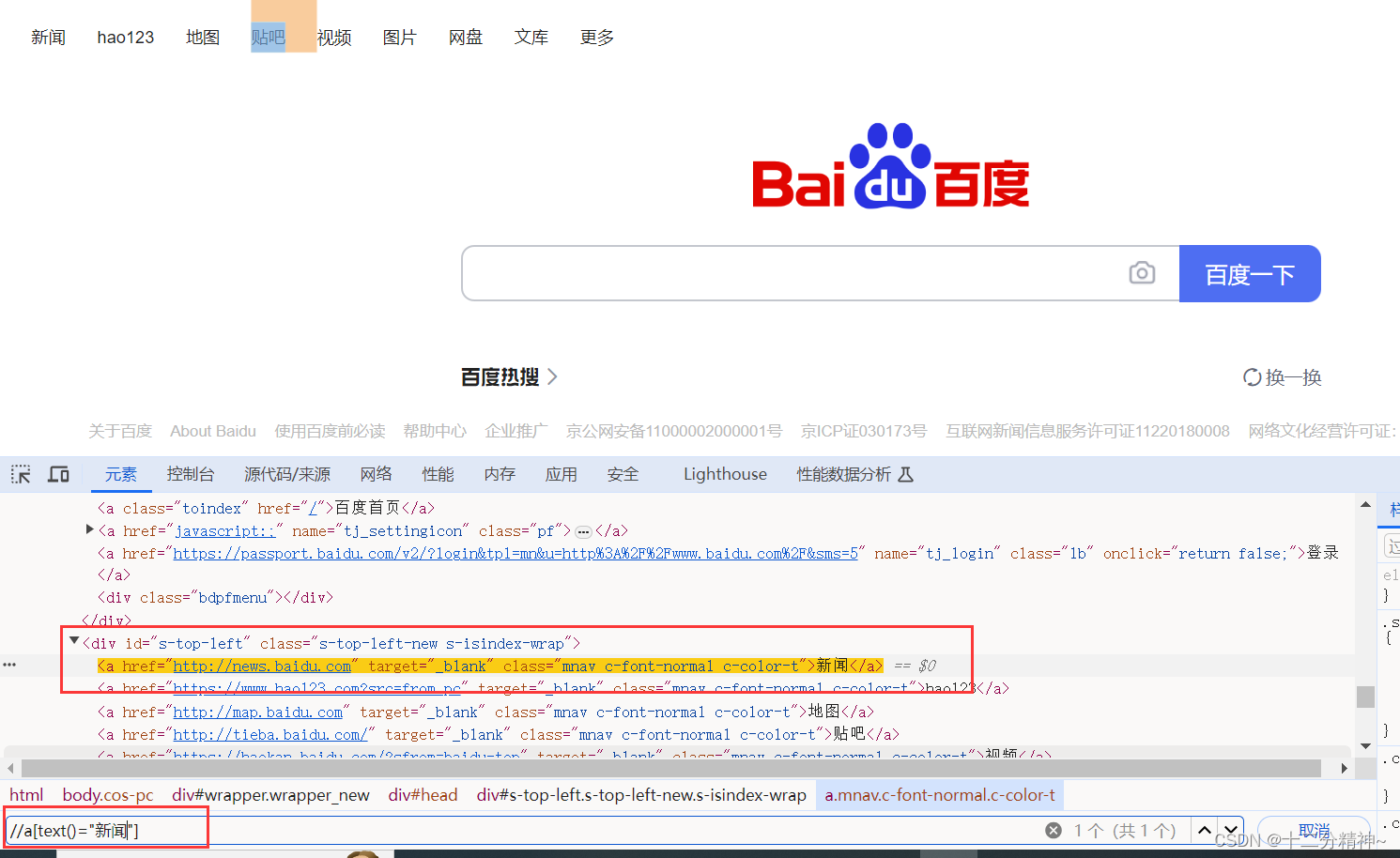
Task: Open the 贴吧 link in the top nav
Action: [269, 38]
